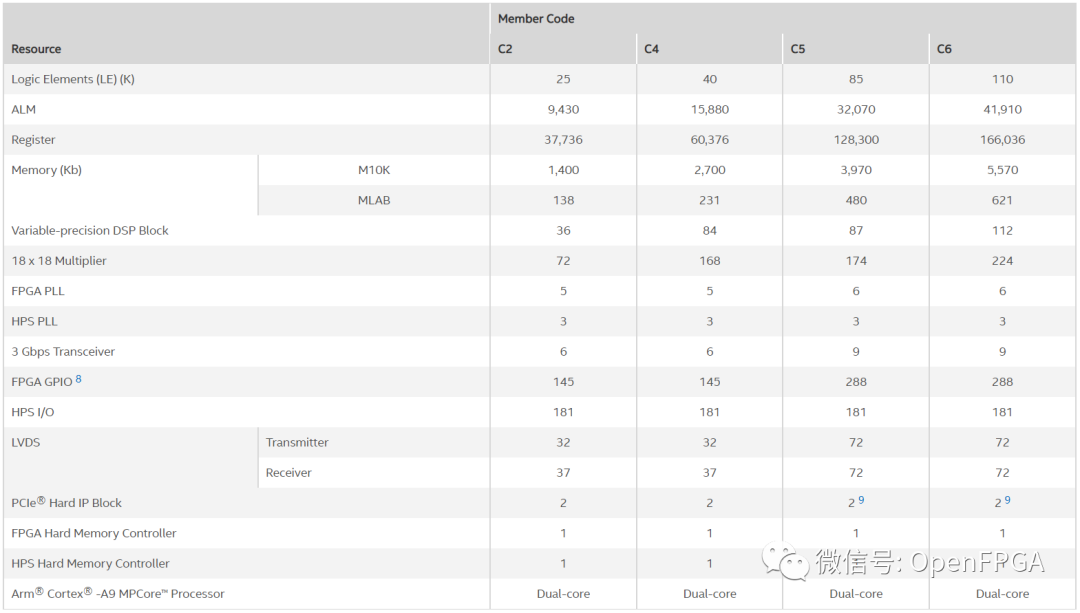Click the 3 Gbps Transceiver row label
Image resolution: width=1080 pixels, height=613 pixels.
click(63, 352)
